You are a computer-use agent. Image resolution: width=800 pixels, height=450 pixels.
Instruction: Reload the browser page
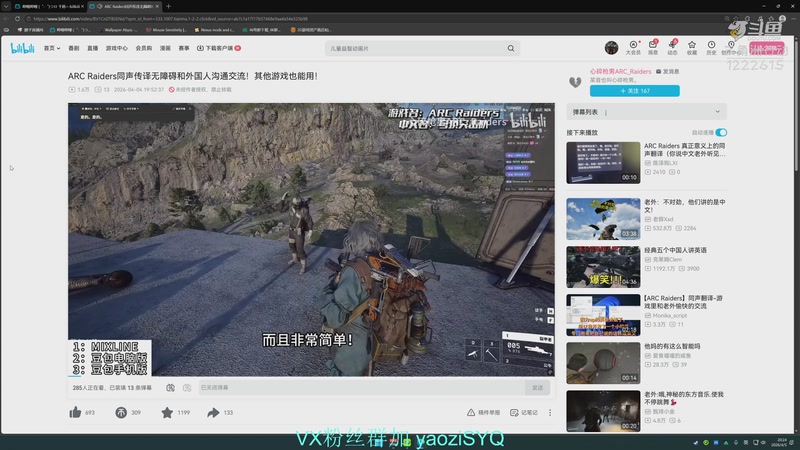17,18
